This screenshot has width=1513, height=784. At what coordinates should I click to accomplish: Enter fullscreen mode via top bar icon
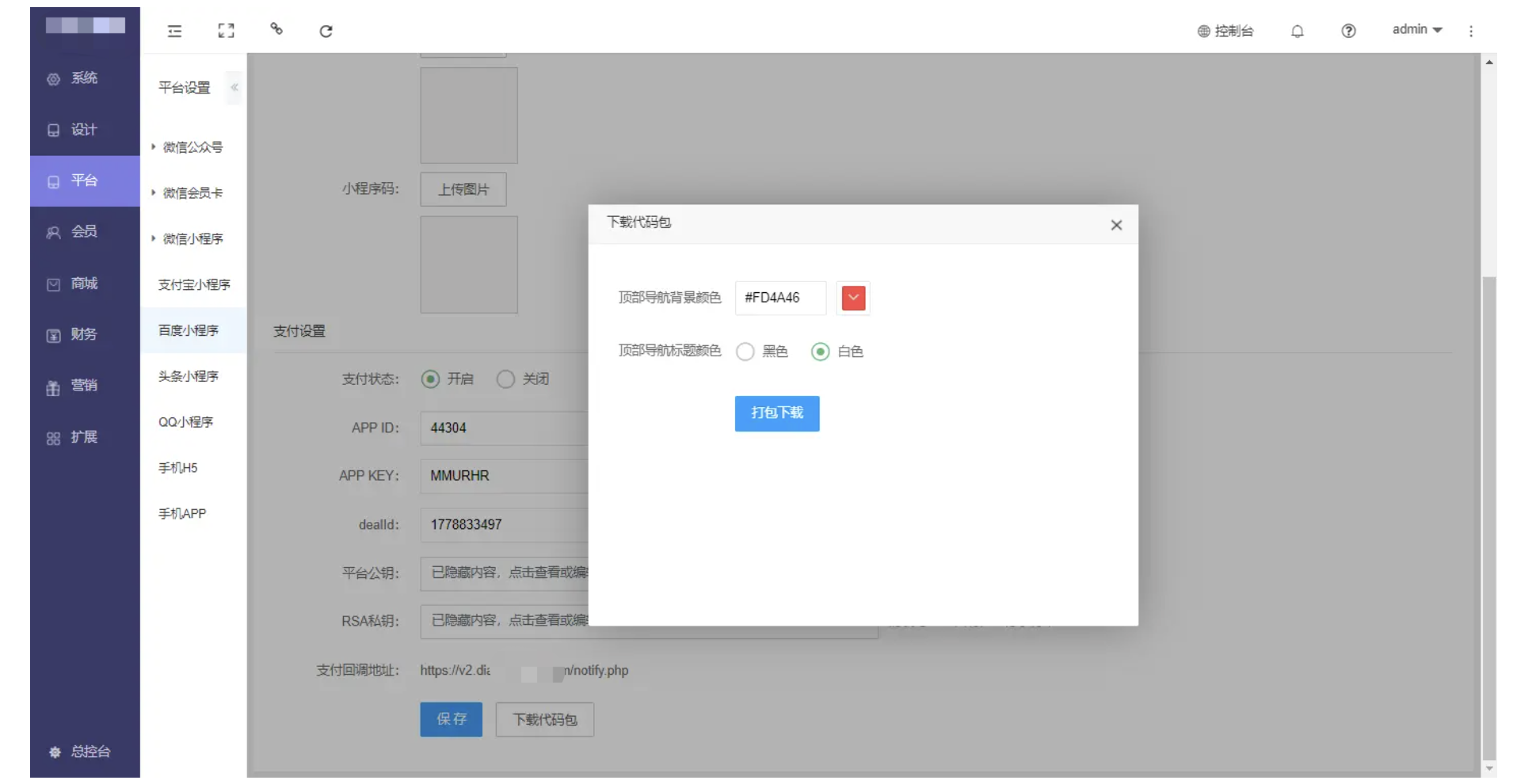(226, 31)
